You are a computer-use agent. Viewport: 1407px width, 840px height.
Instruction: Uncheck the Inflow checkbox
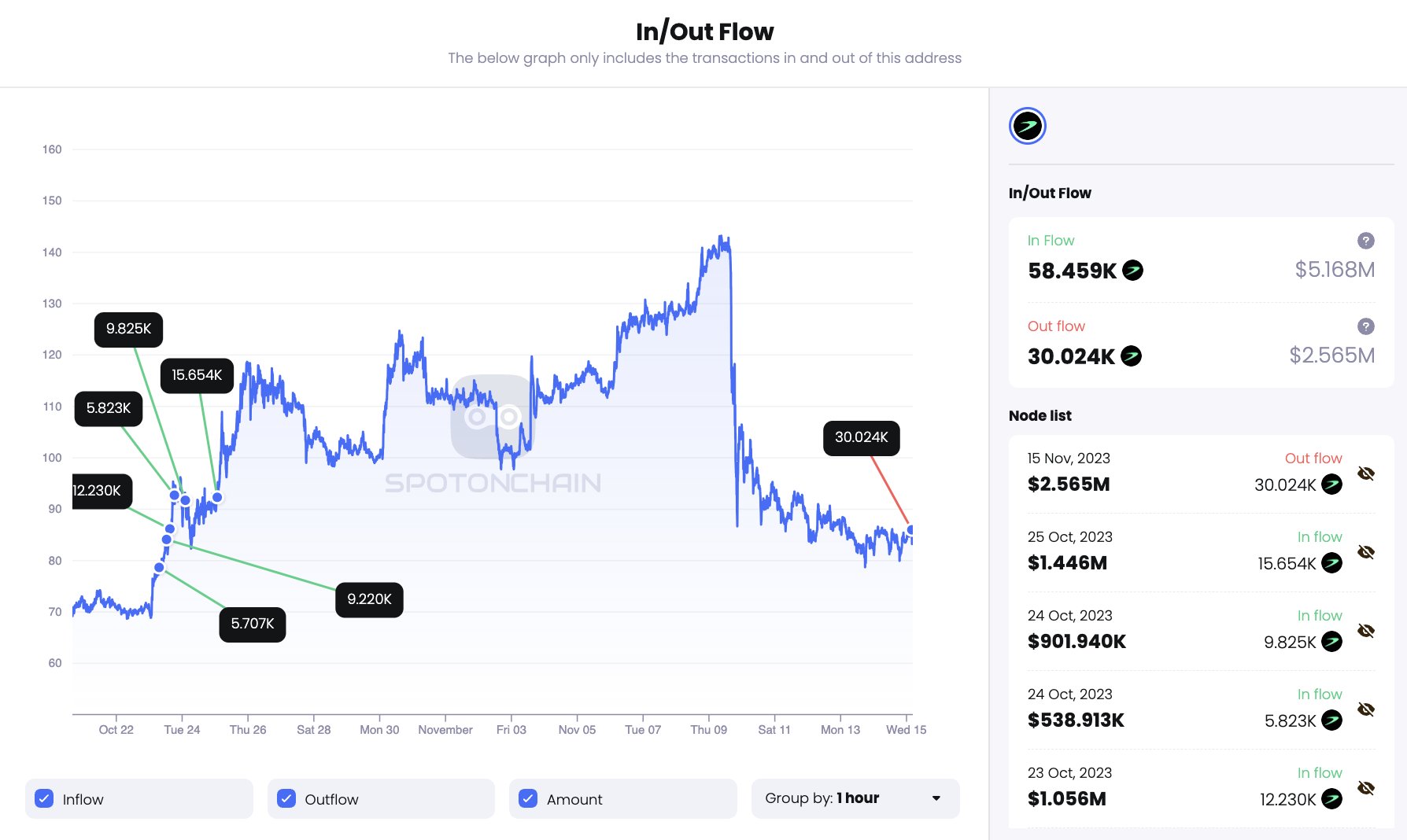[45, 799]
